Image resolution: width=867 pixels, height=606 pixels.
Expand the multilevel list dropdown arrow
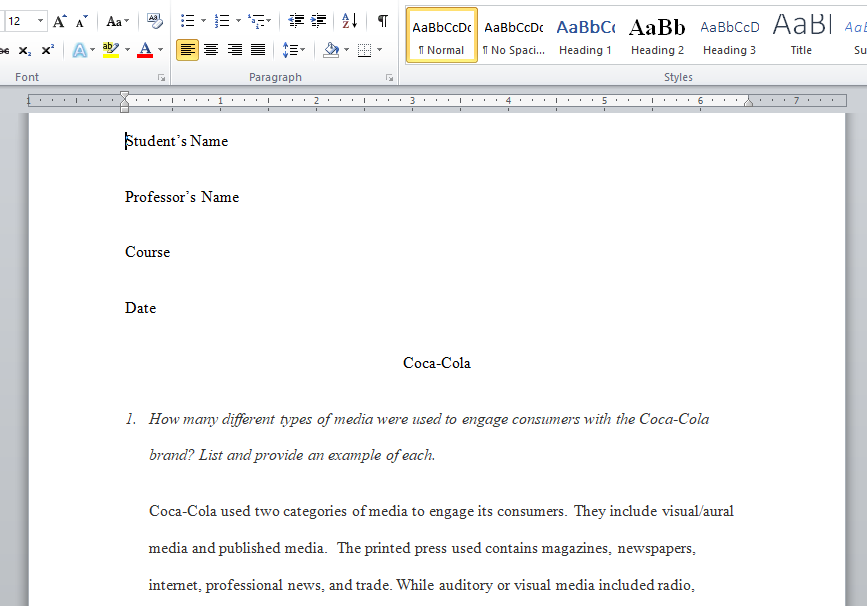[x=269, y=22]
